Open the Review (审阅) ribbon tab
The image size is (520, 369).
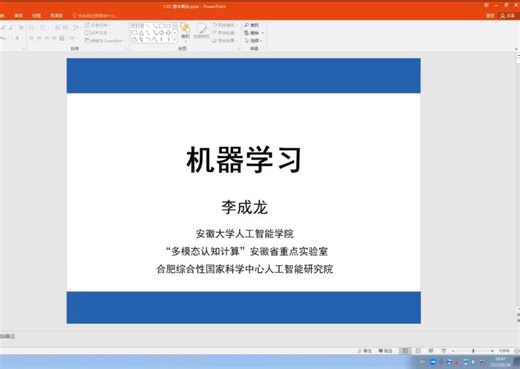click(x=19, y=15)
